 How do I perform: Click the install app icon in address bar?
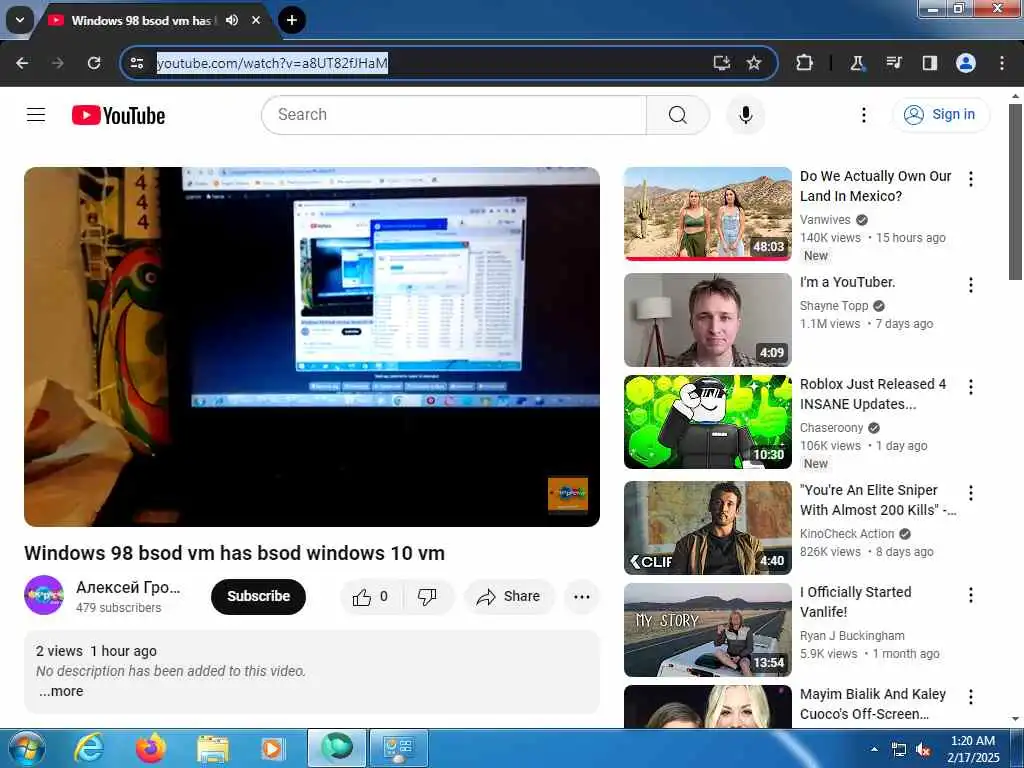point(722,63)
